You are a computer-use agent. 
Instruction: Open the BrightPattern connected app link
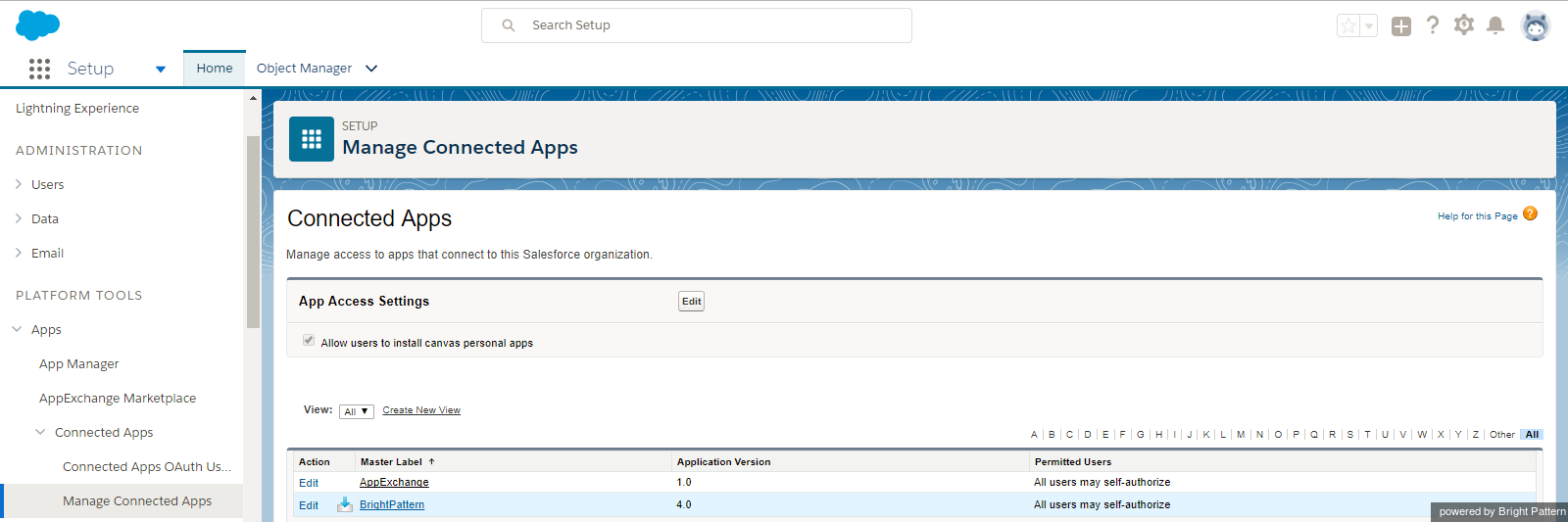[392, 504]
